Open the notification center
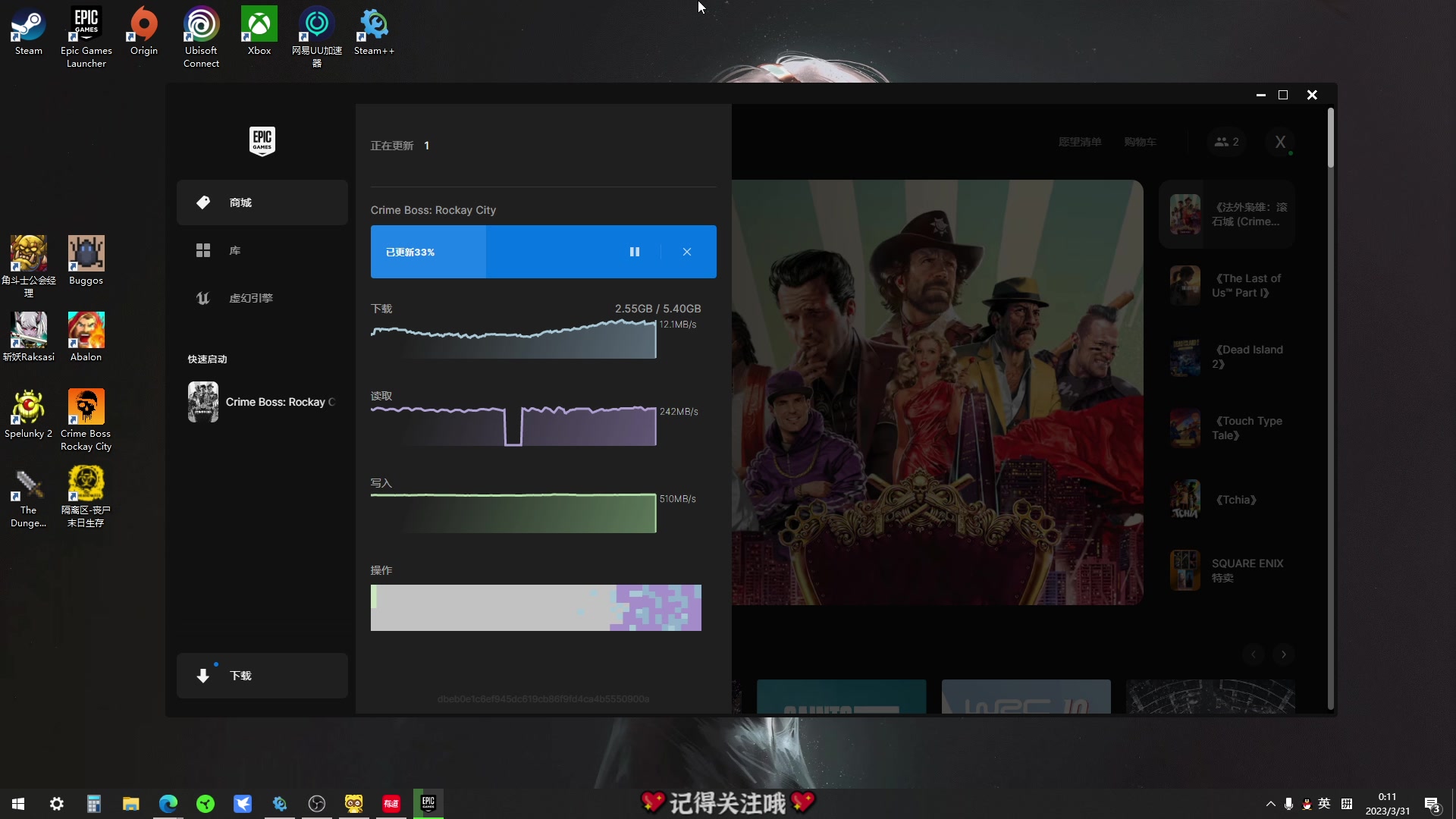 click(x=1432, y=804)
